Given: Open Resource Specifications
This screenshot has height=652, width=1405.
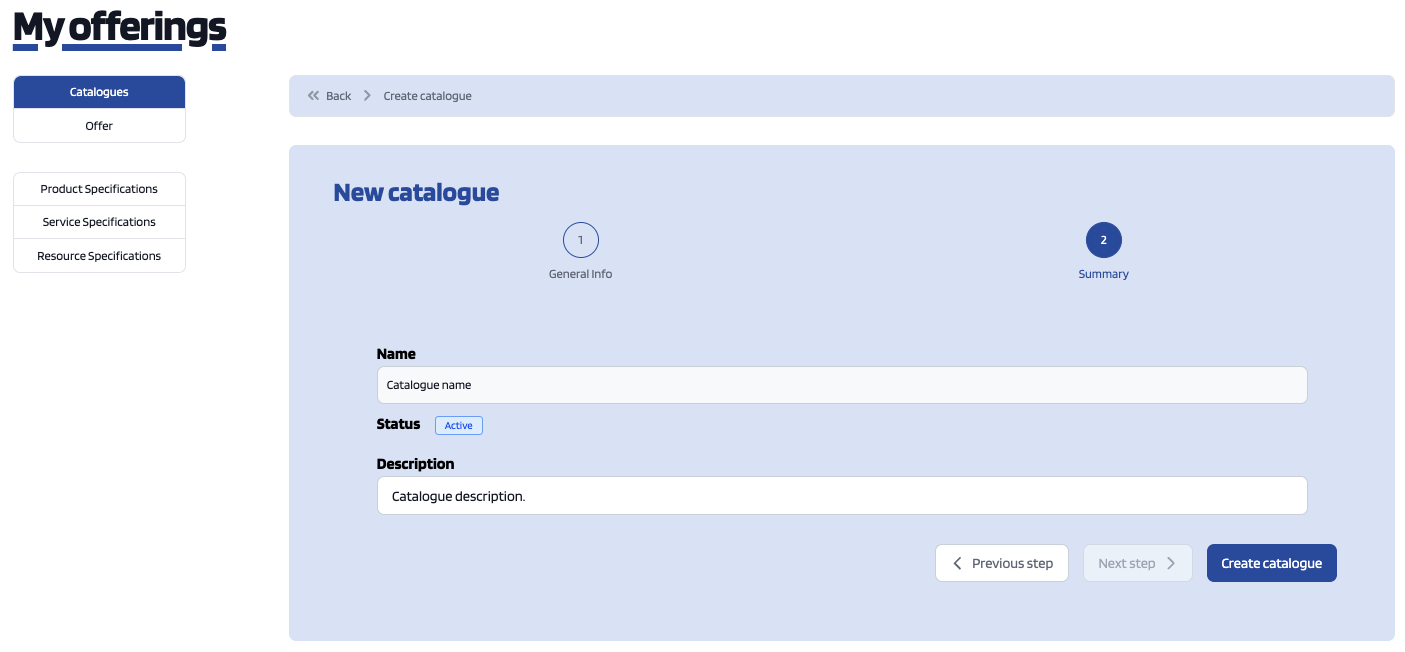Looking at the screenshot, I should 99,256.
